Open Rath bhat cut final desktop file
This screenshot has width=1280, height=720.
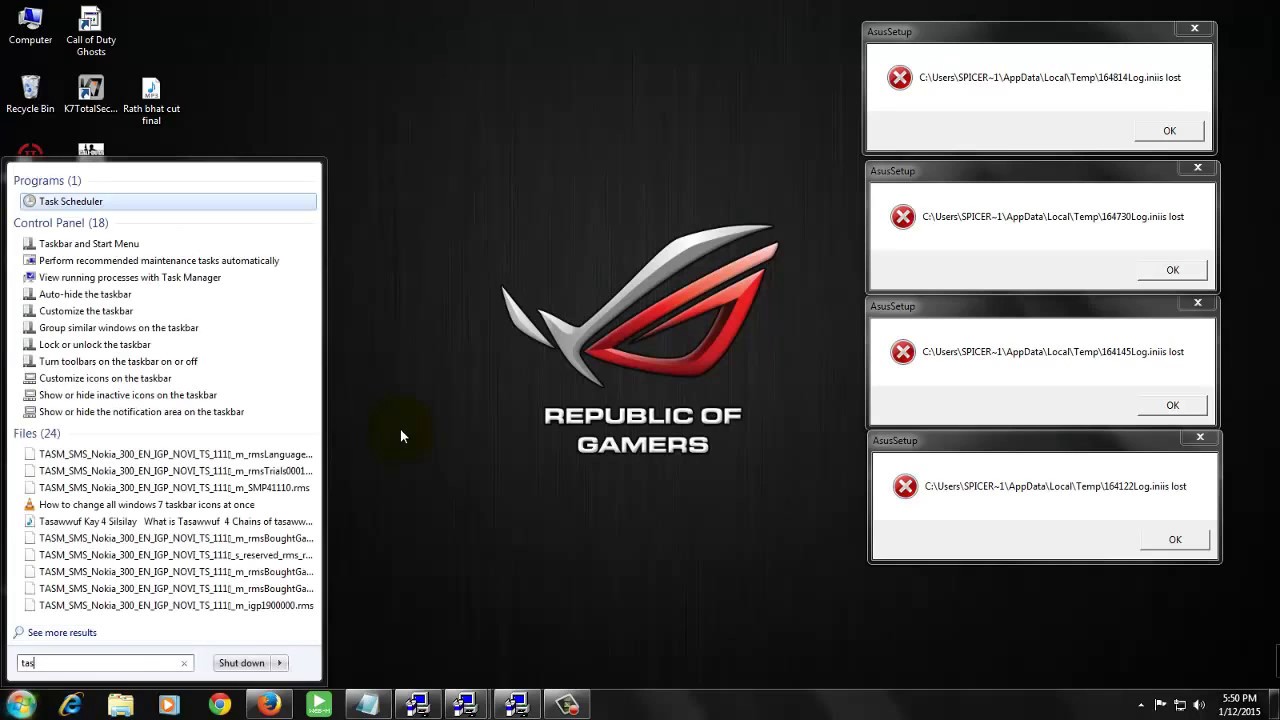151,101
